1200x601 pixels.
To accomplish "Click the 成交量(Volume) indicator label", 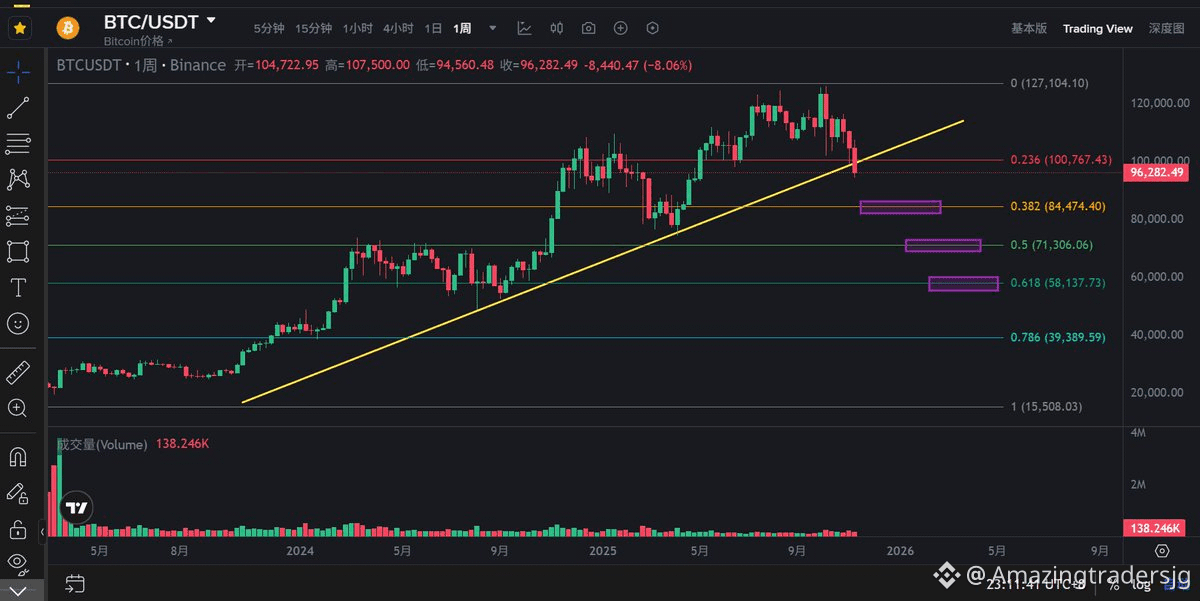I will click(x=102, y=444).
